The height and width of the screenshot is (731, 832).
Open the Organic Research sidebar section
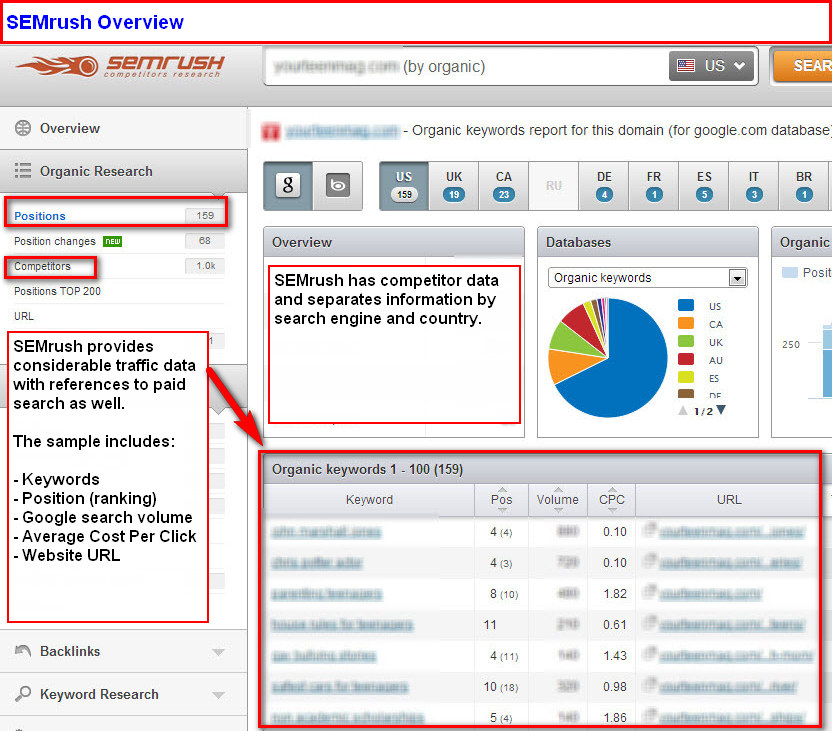[123, 171]
